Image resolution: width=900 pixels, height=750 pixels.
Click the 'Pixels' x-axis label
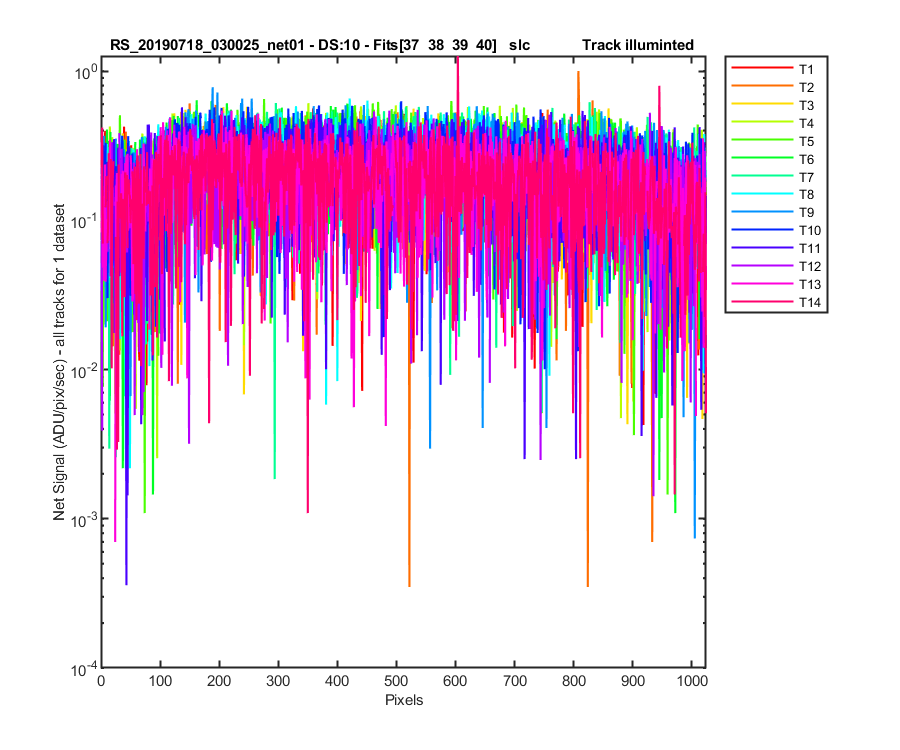point(404,700)
